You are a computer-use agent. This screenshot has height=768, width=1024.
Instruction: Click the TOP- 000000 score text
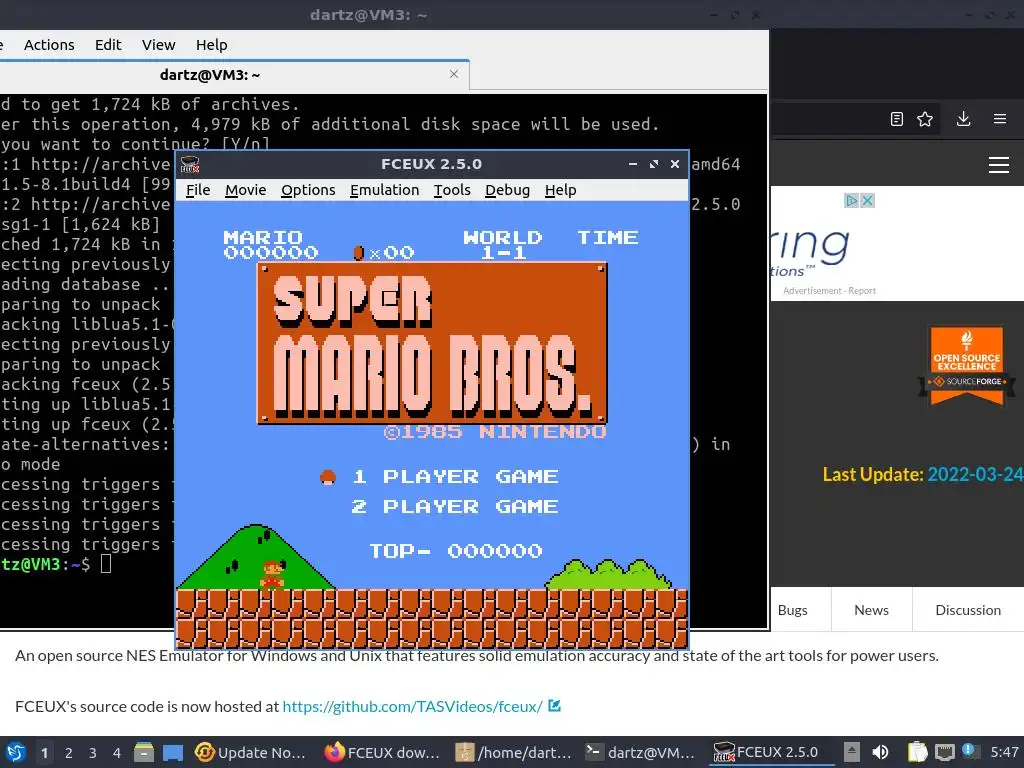pos(456,551)
